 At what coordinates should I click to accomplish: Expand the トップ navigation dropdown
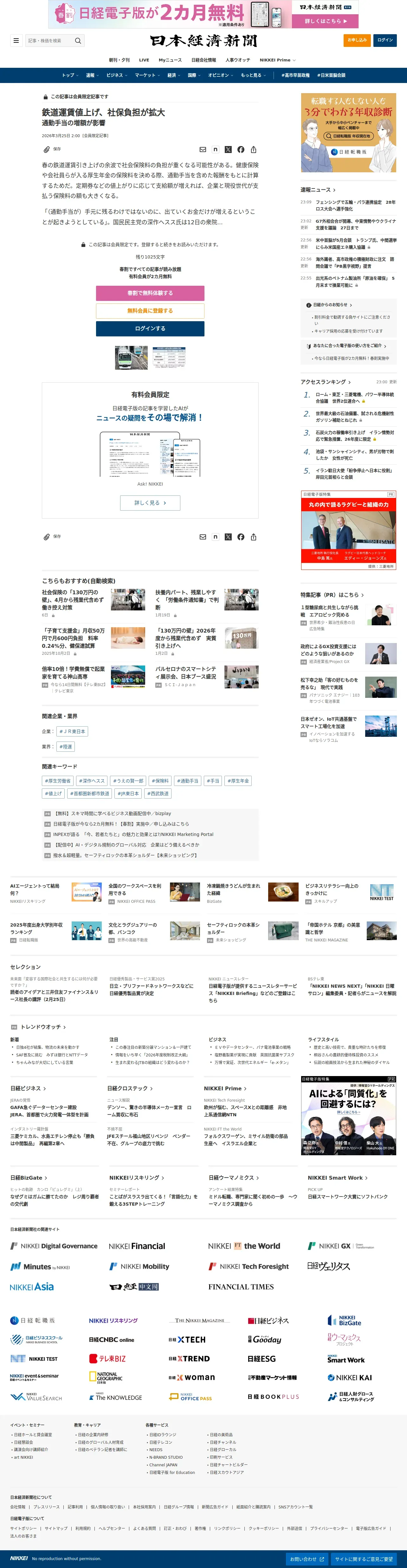(x=69, y=75)
